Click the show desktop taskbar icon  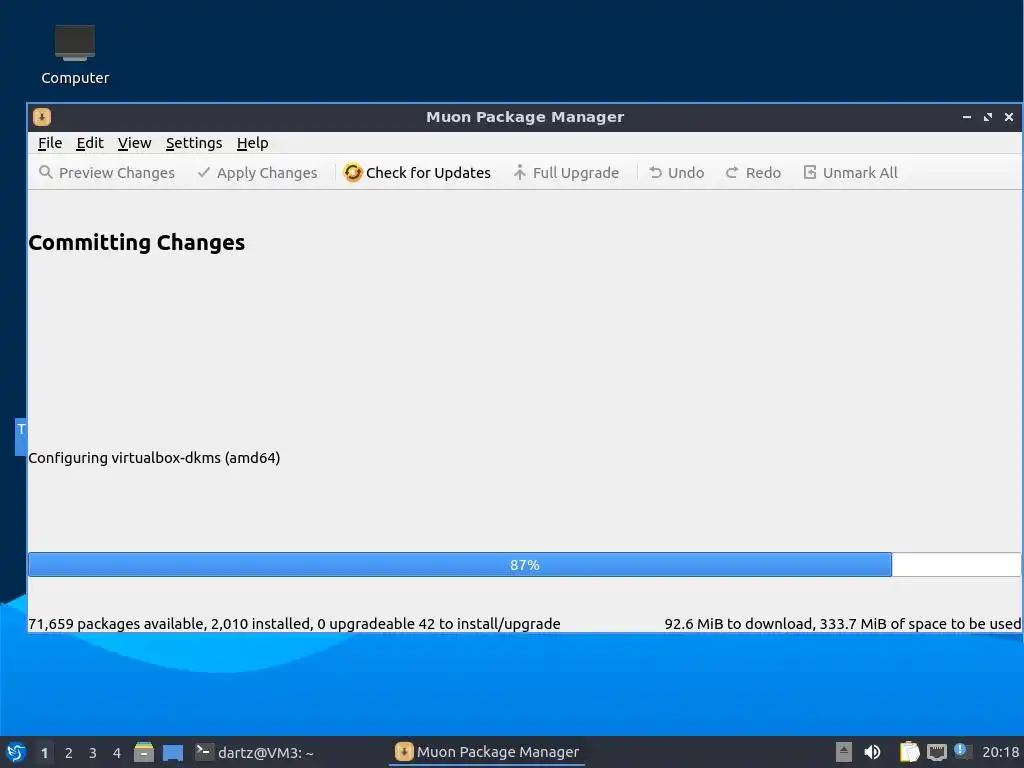tap(172, 752)
